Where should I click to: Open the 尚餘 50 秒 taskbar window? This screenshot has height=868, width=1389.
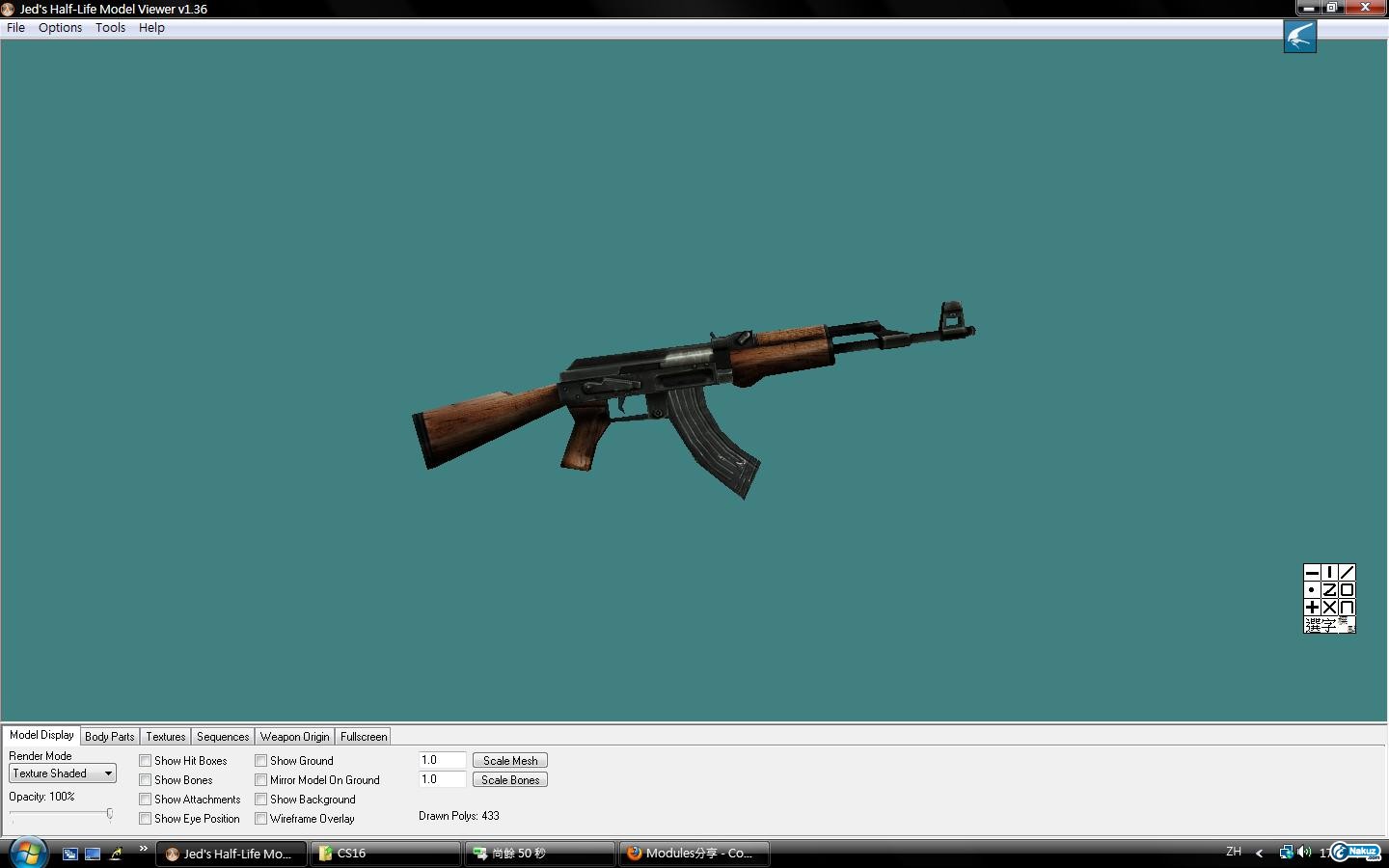click(x=540, y=854)
